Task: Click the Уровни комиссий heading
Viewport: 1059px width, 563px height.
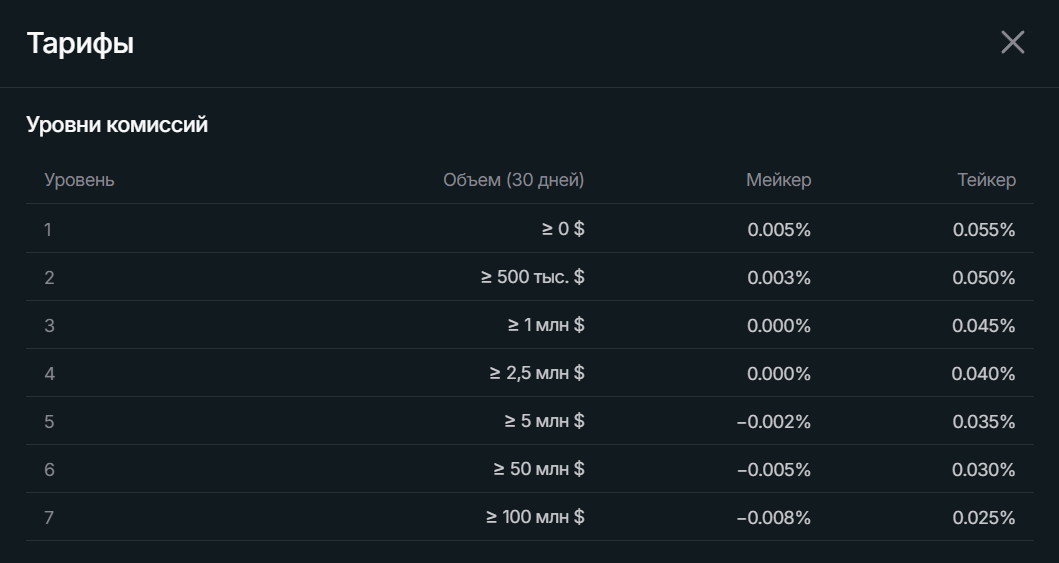Action: tap(117, 125)
